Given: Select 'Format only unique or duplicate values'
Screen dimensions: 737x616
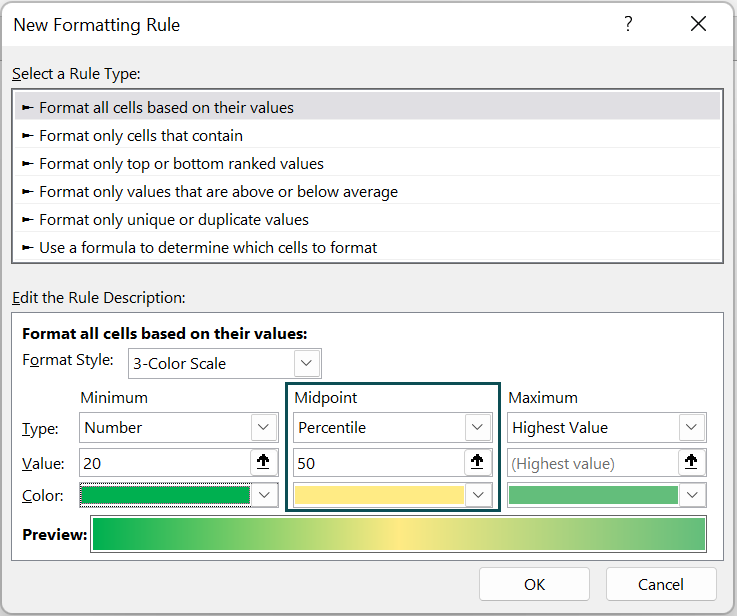Looking at the screenshot, I should click(367, 219).
